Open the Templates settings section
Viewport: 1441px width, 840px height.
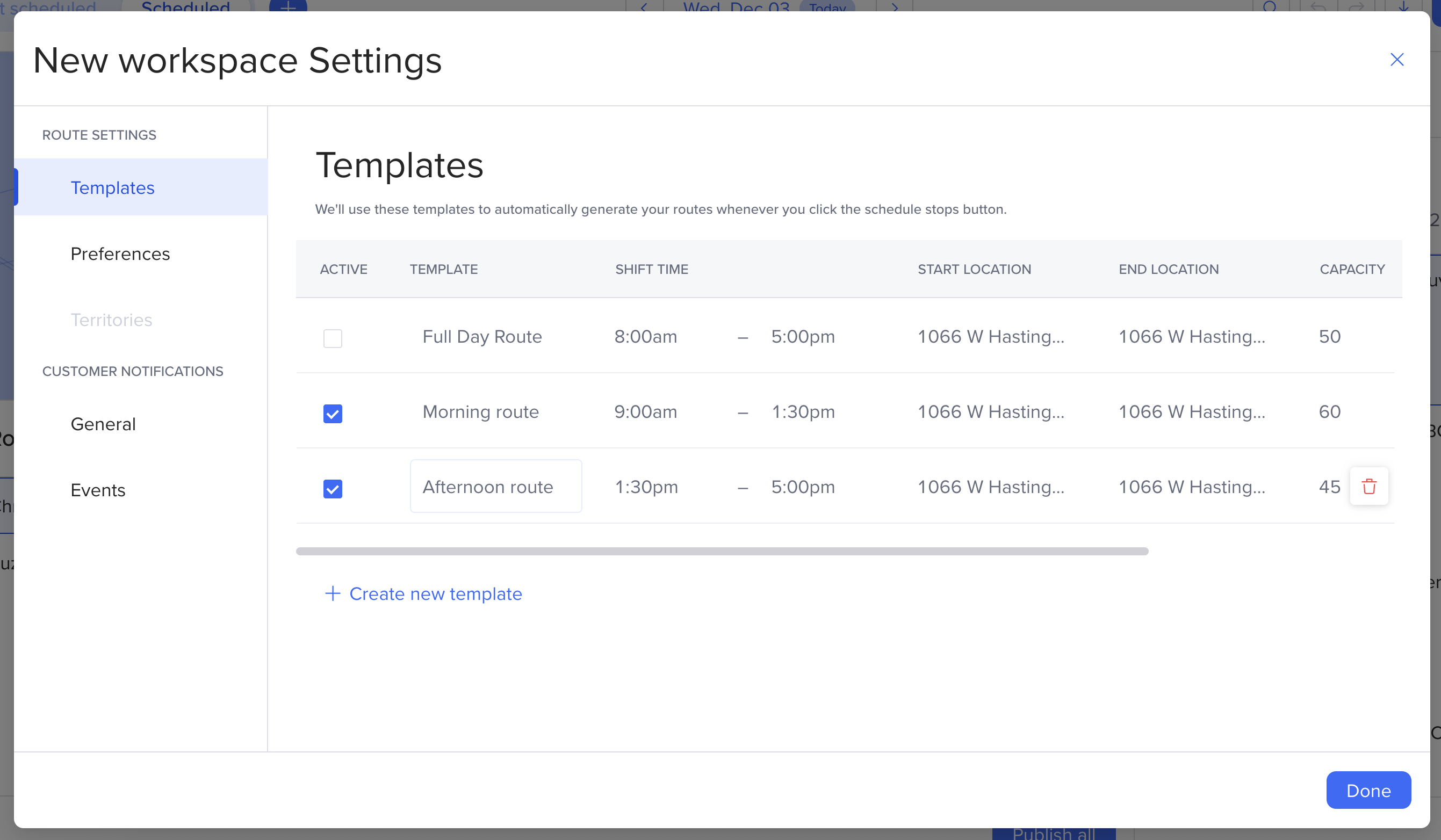click(x=113, y=187)
